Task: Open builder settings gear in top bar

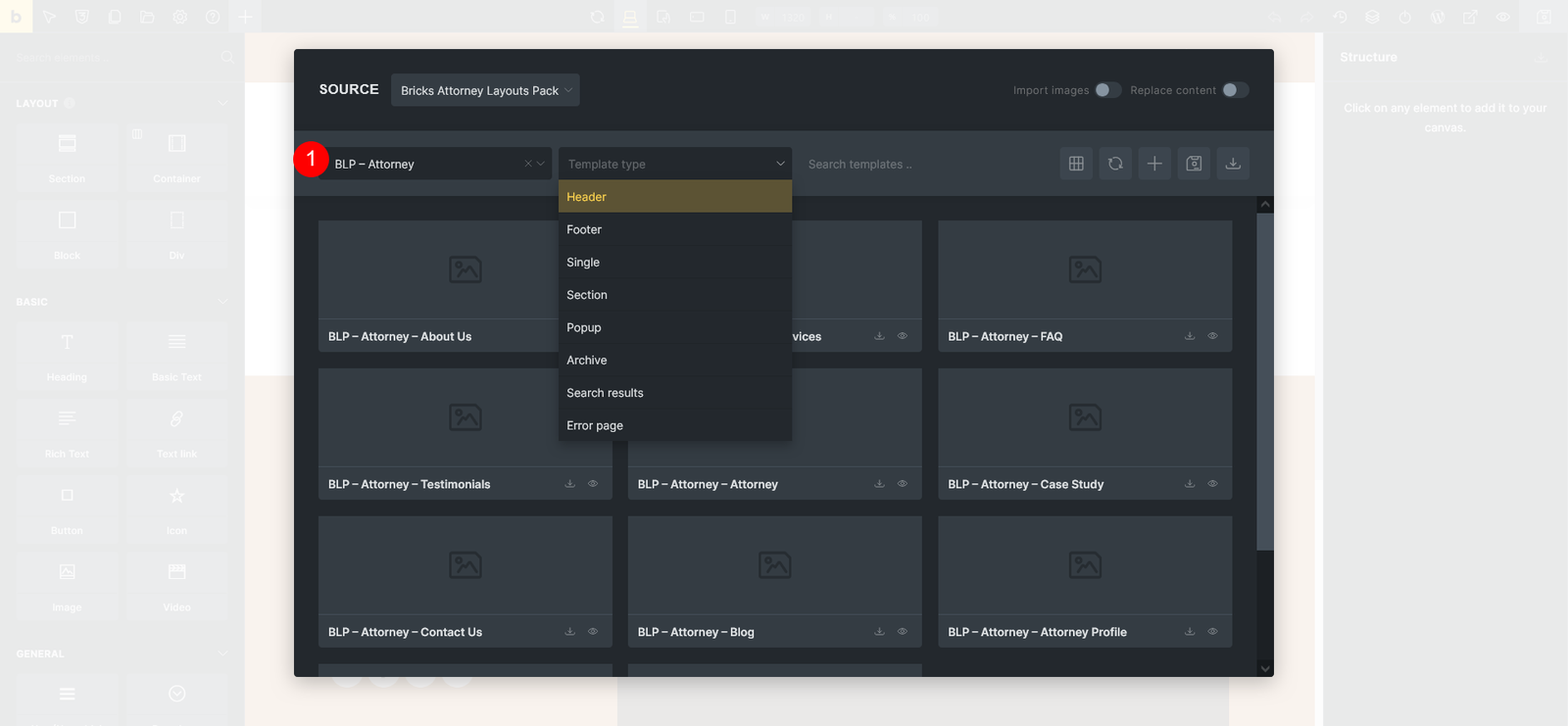Action: 179,17
